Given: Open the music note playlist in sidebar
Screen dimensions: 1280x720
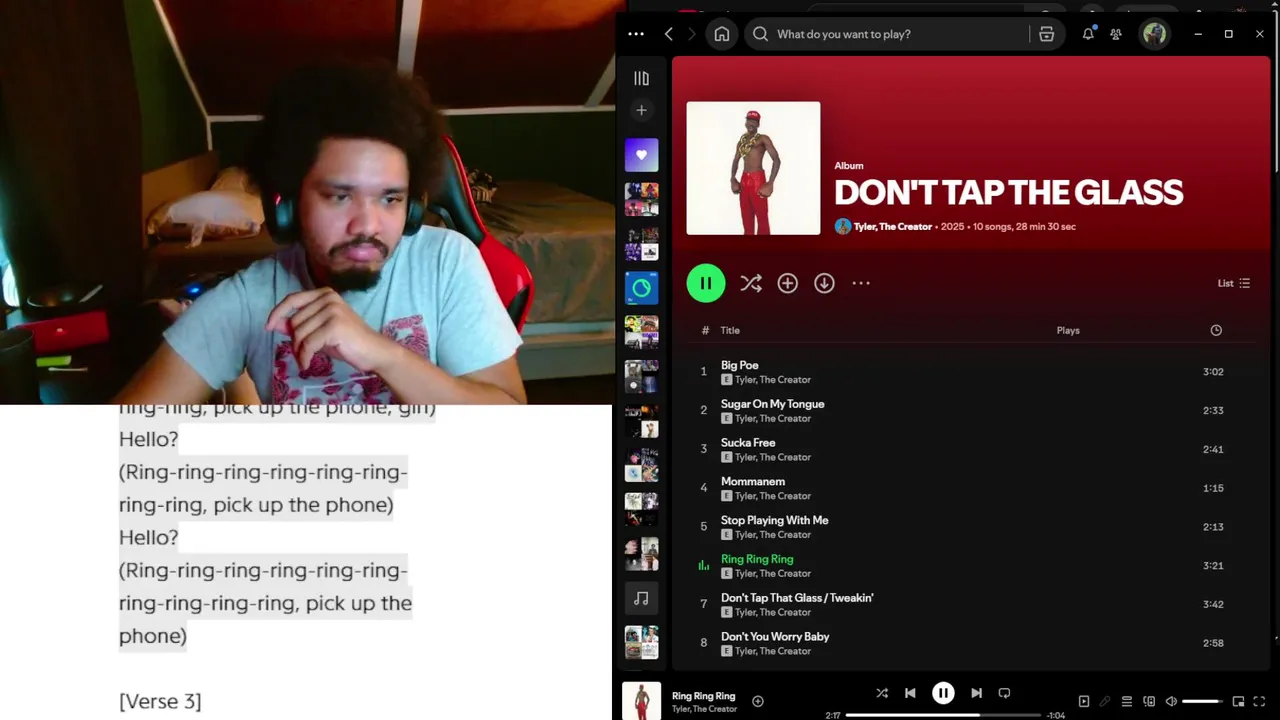Looking at the screenshot, I should point(642,598).
